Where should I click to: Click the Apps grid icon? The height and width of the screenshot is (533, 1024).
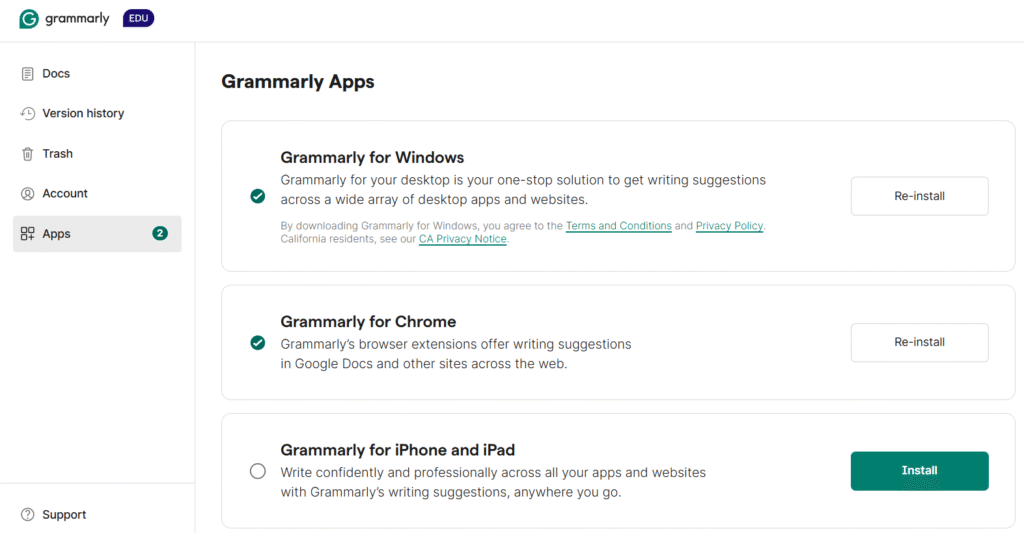pos(28,234)
